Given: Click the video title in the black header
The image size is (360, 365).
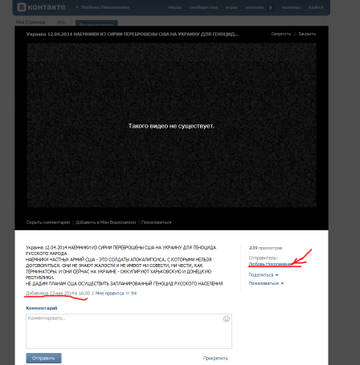Looking at the screenshot, I should [x=133, y=34].
